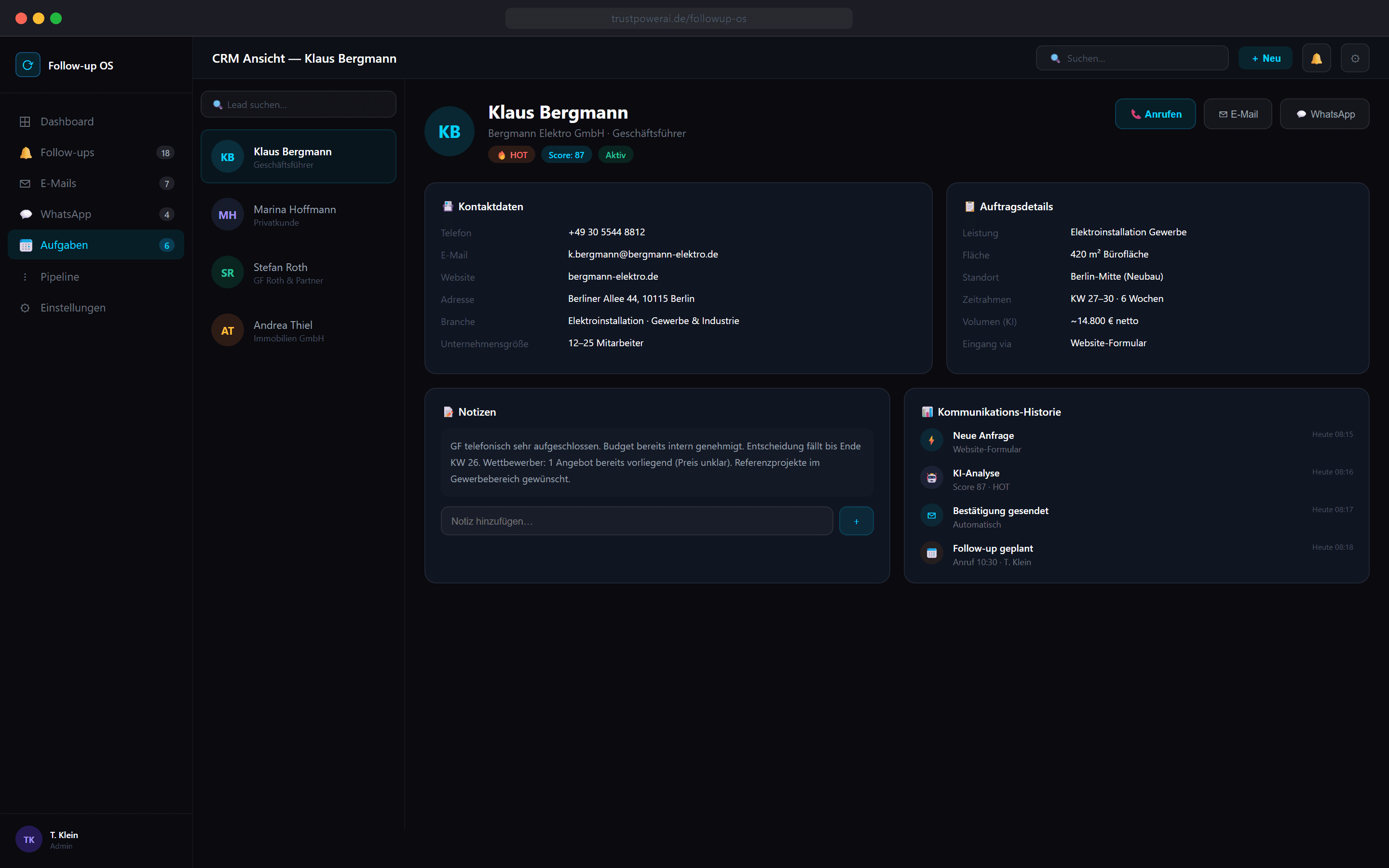Click the Aufgaben calendar icon in sidebar

[x=25, y=245]
